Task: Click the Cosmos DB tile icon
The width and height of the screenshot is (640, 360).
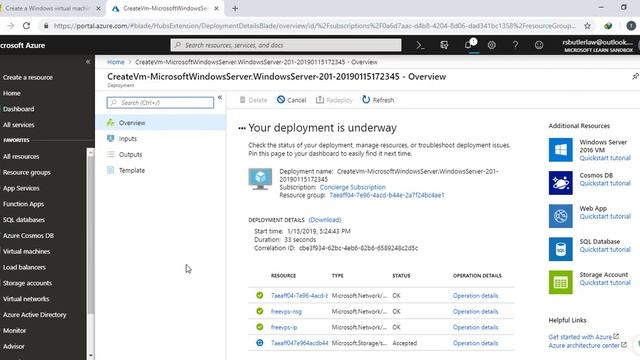Action: (560, 183)
